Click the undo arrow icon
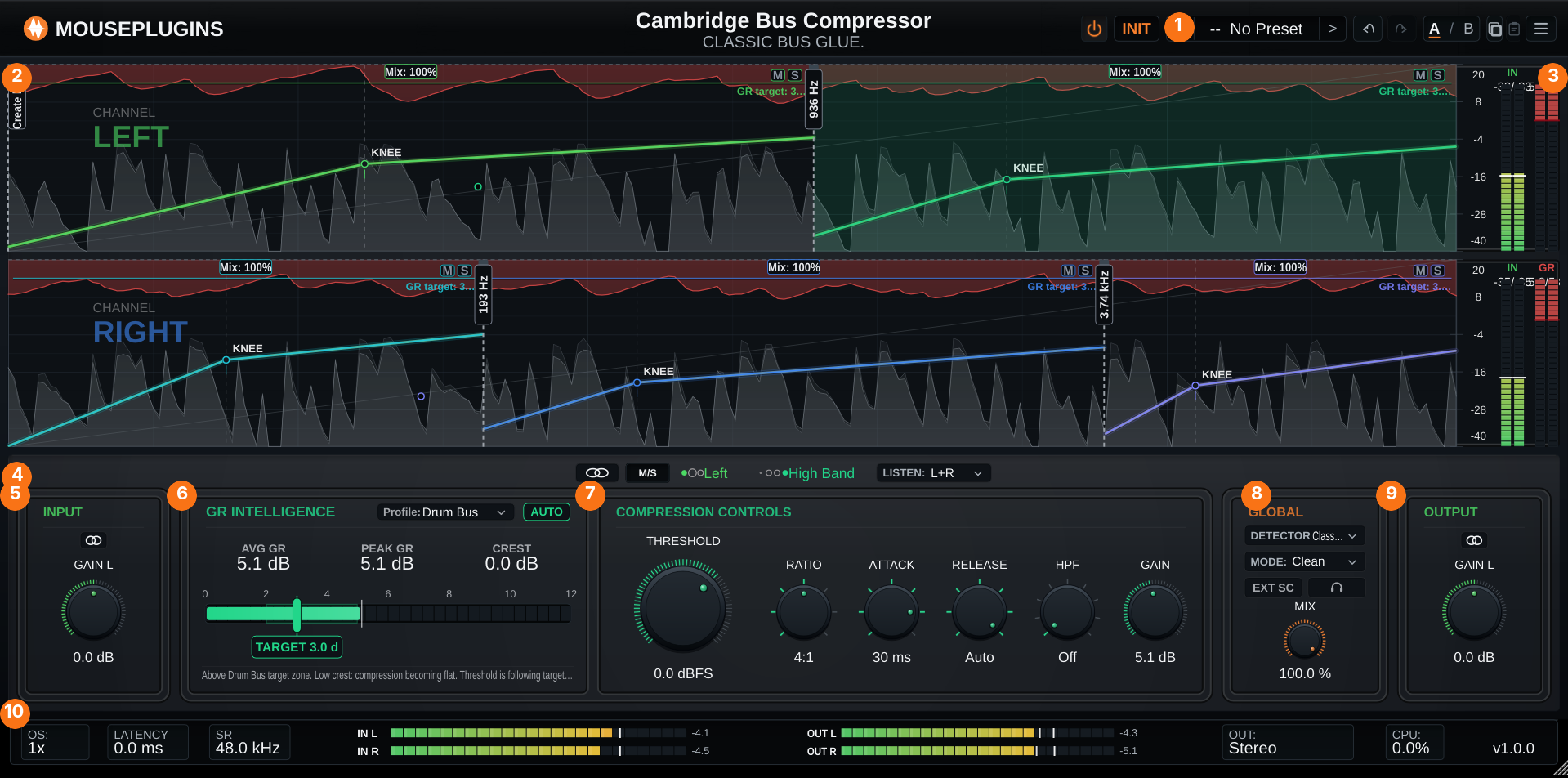Image resolution: width=1568 pixels, height=778 pixels. (1369, 29)
